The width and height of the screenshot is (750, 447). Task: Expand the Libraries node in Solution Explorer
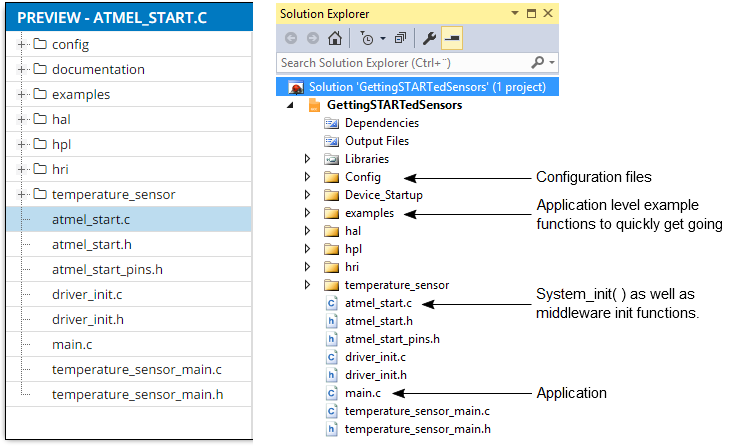[308, 159]
